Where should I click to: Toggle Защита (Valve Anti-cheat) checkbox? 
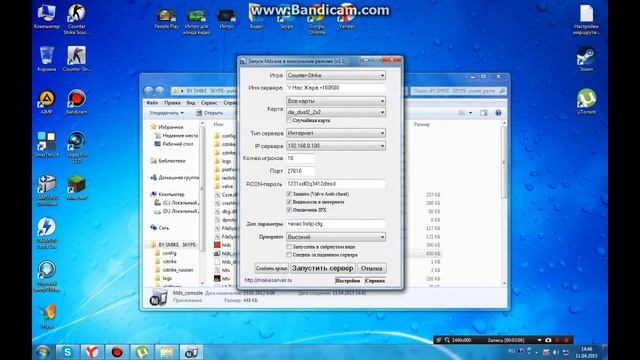pos(289,194)
